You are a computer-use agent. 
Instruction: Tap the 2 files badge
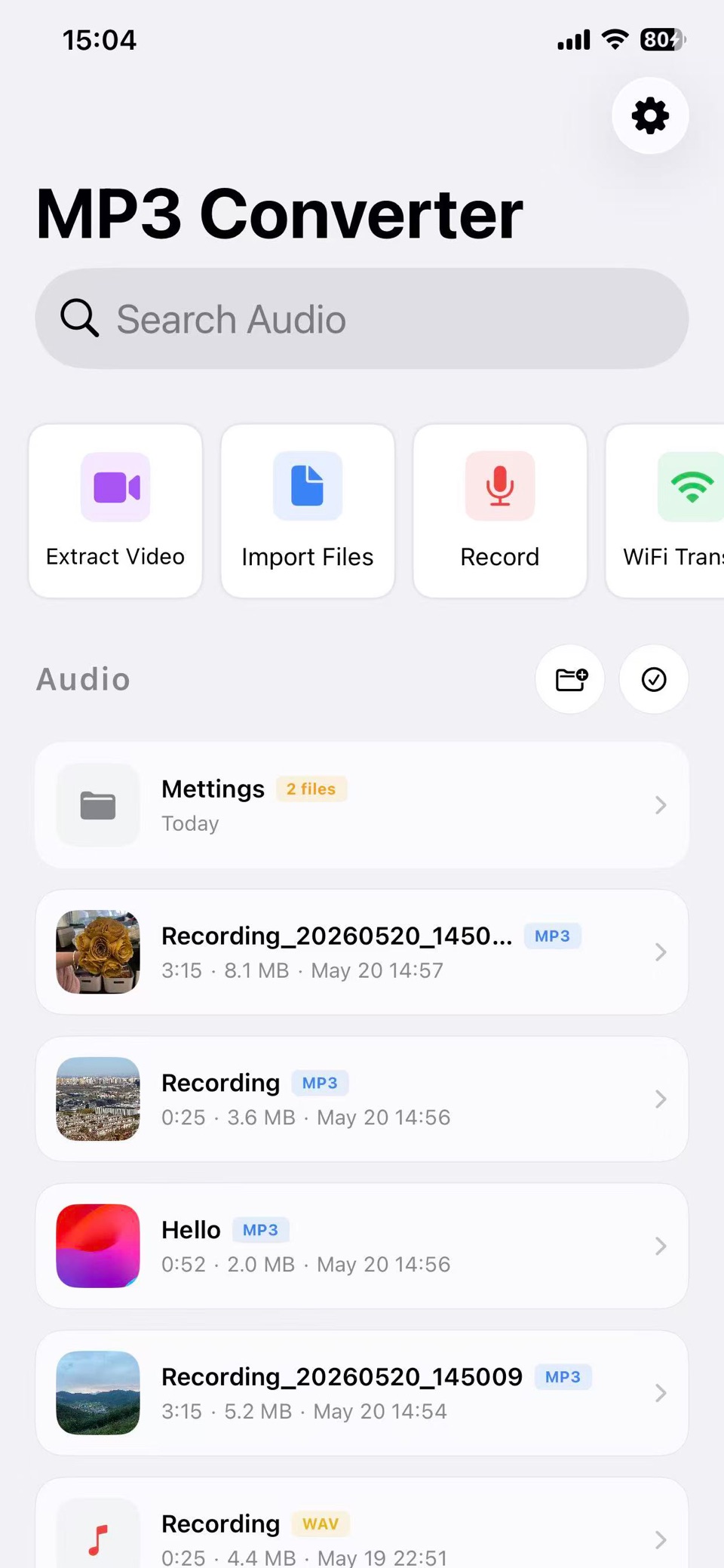pyautogui.click(x=311, y=789)
